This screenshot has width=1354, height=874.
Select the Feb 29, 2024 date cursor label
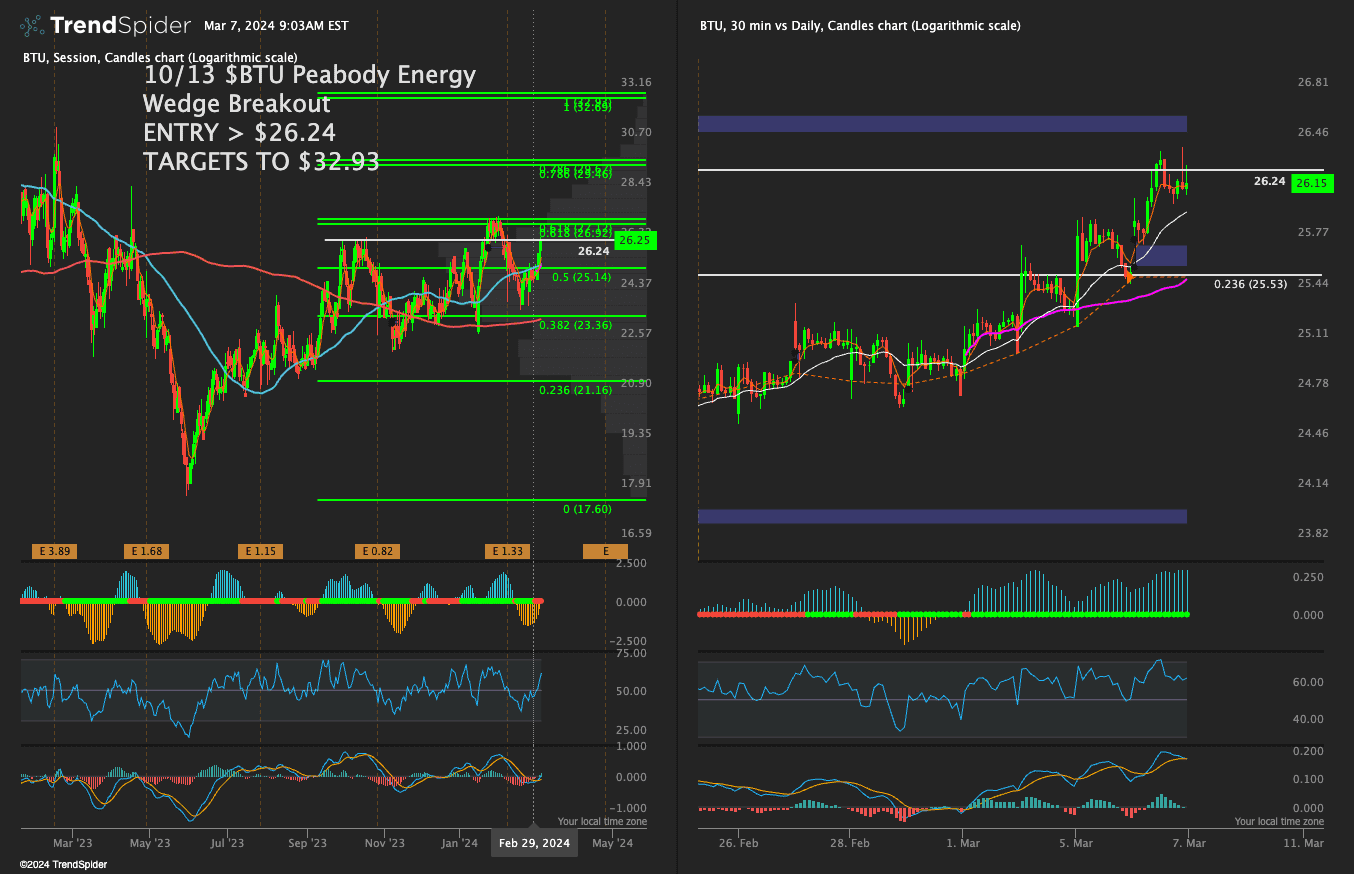[x=535, y=843]
